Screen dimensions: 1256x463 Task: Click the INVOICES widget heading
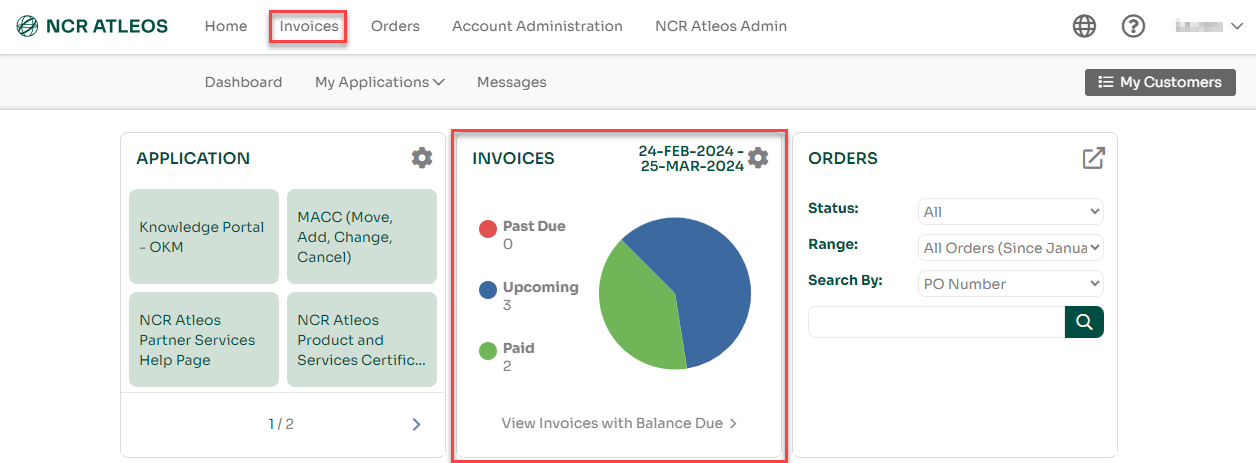click(x=513, y=158)
